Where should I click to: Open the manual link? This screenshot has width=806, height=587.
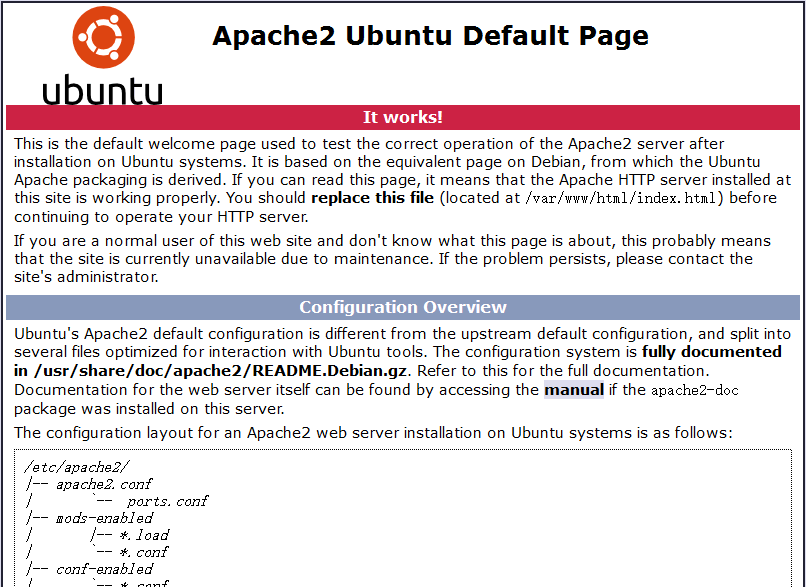(x=574, y=390)
